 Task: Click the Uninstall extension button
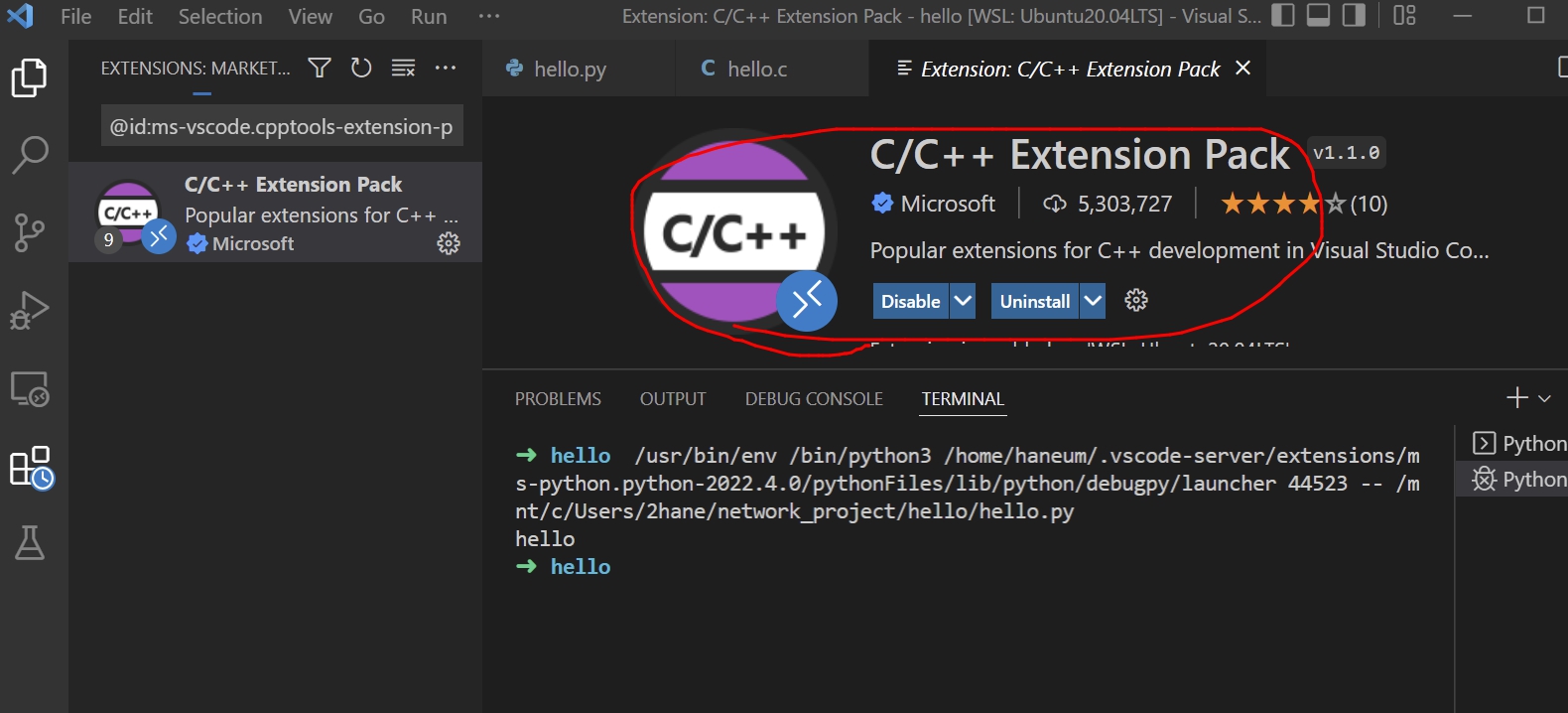(1035, 301)
